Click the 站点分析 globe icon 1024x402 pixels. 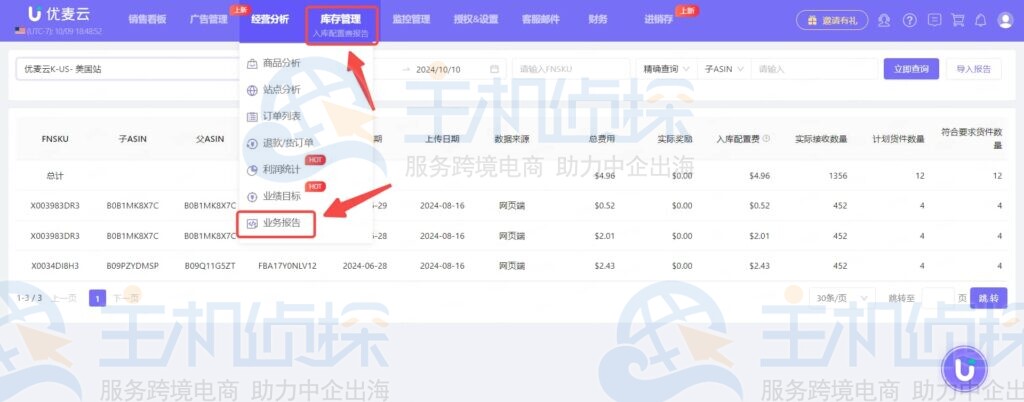[252, 90]
